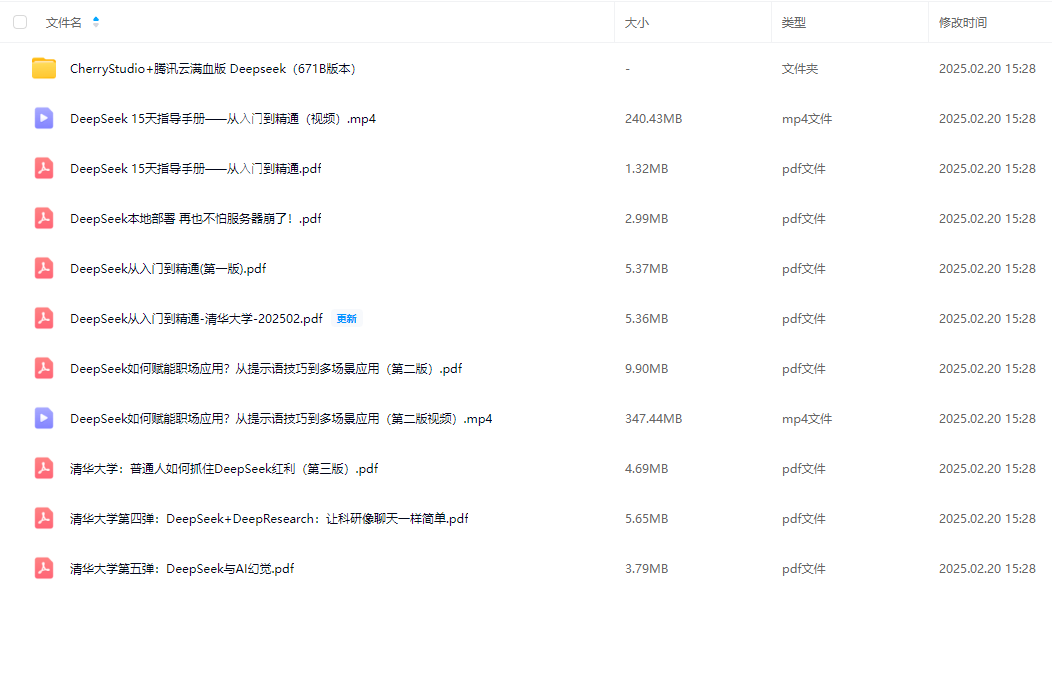This screenshot has height=683, width=1052.
Task: Open DeepSeek 15天指导手册 (视频).mp4
Action: pyautogui.click(x=223, y=119)
